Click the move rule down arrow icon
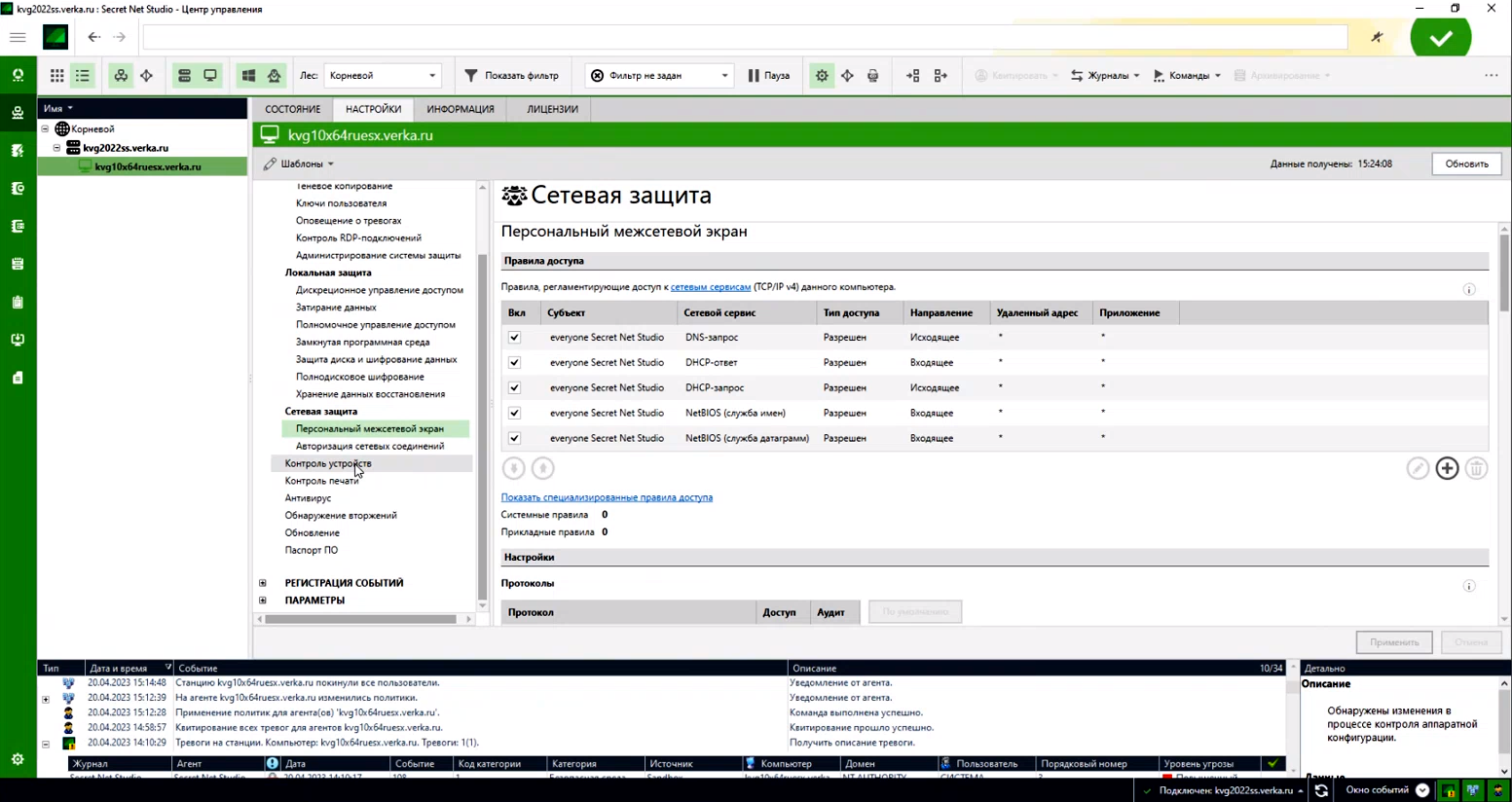 pos(513,469)
